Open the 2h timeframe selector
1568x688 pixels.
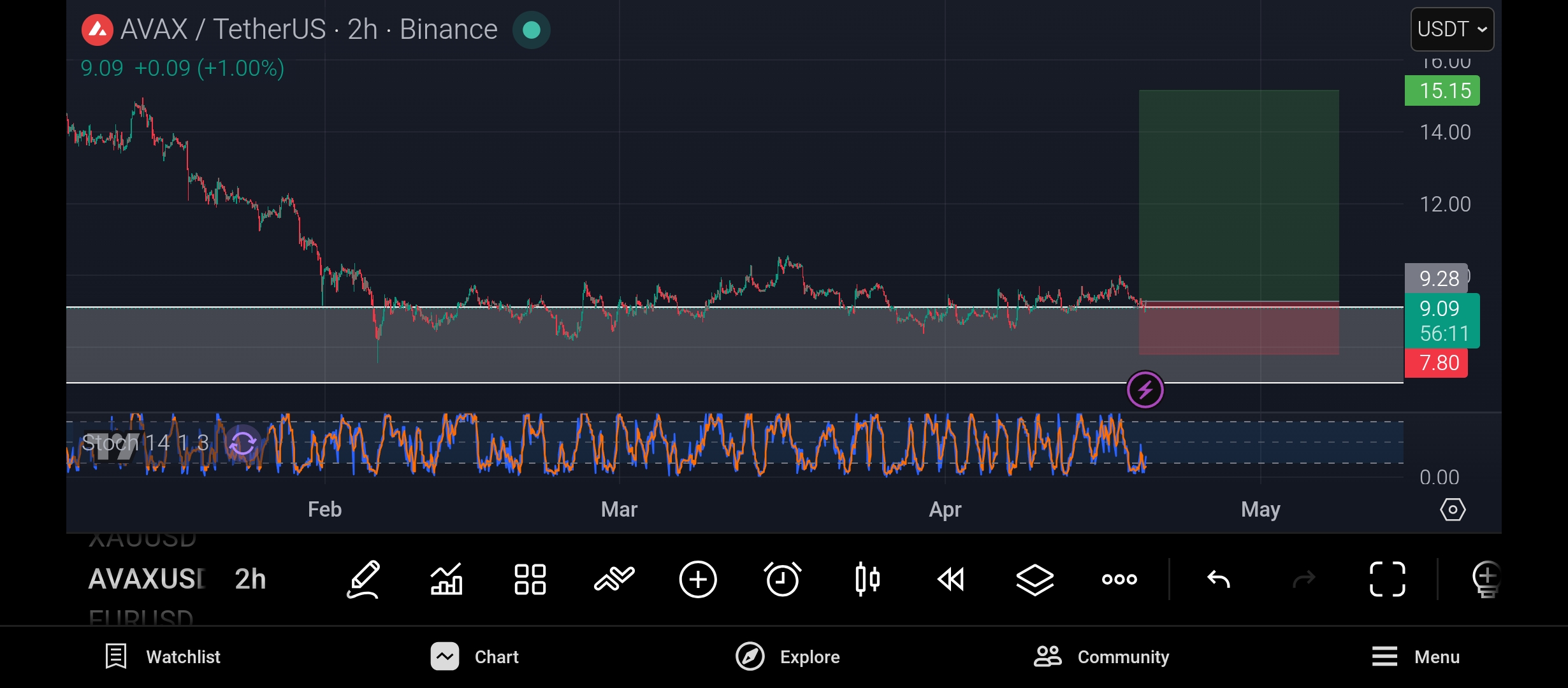point(250,579)
